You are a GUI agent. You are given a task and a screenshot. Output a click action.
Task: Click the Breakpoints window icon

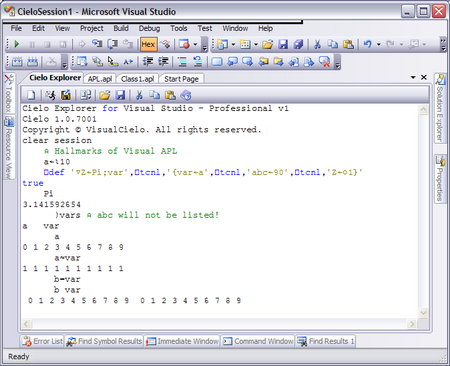[184, 44]
